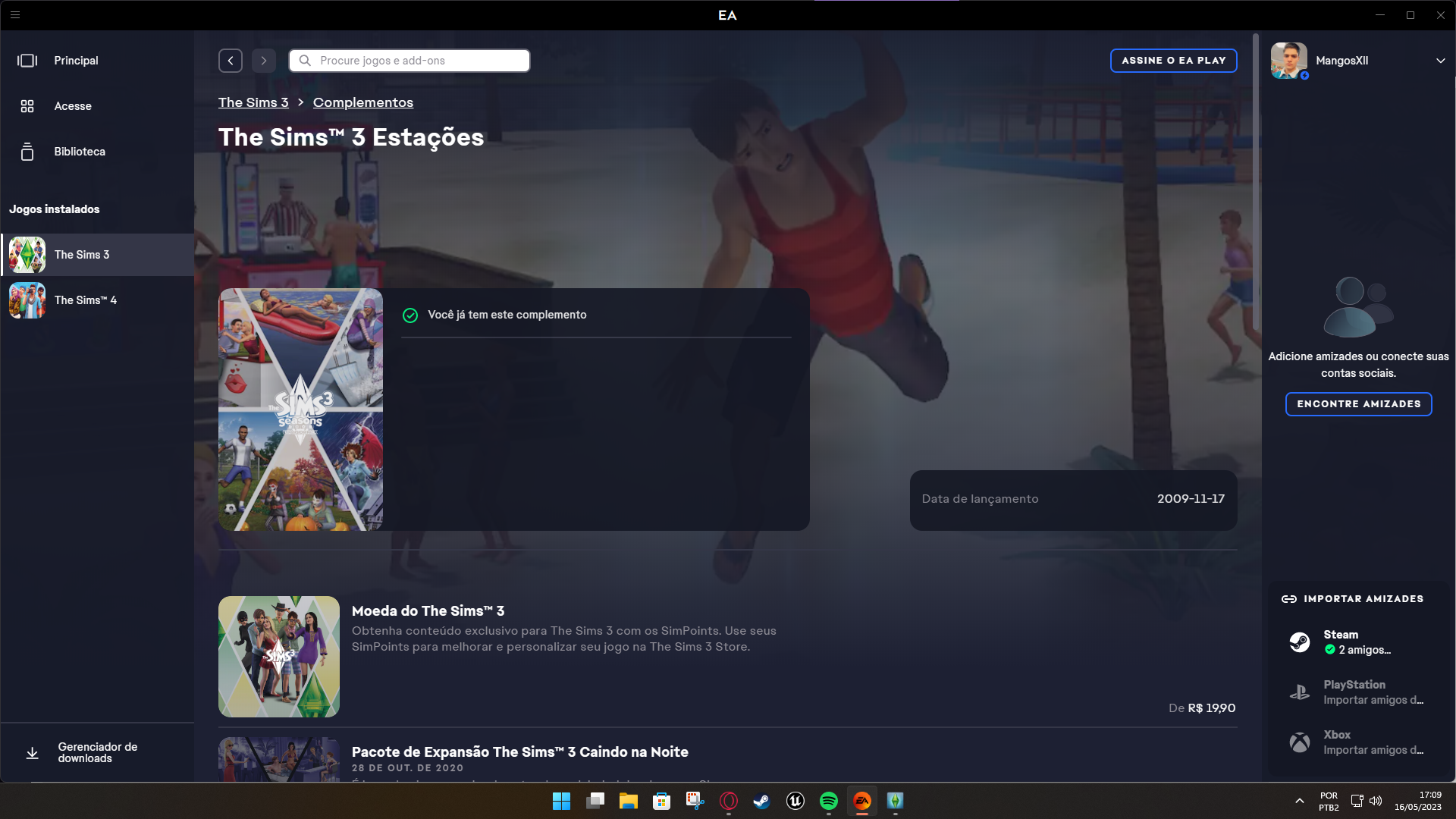The height and width of the screenshot is (819, 1456).
Task: Click the EA app taskbar icon
Action: tap(861, 801)
